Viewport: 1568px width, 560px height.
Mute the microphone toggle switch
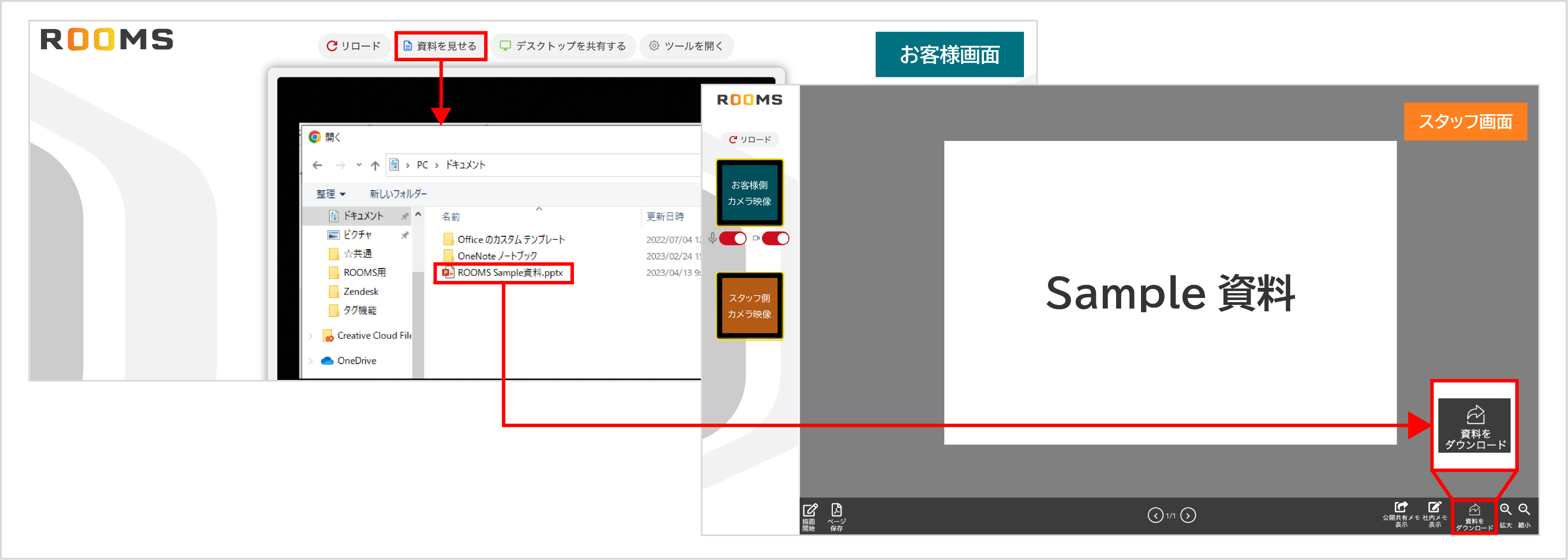coord(732,239)
